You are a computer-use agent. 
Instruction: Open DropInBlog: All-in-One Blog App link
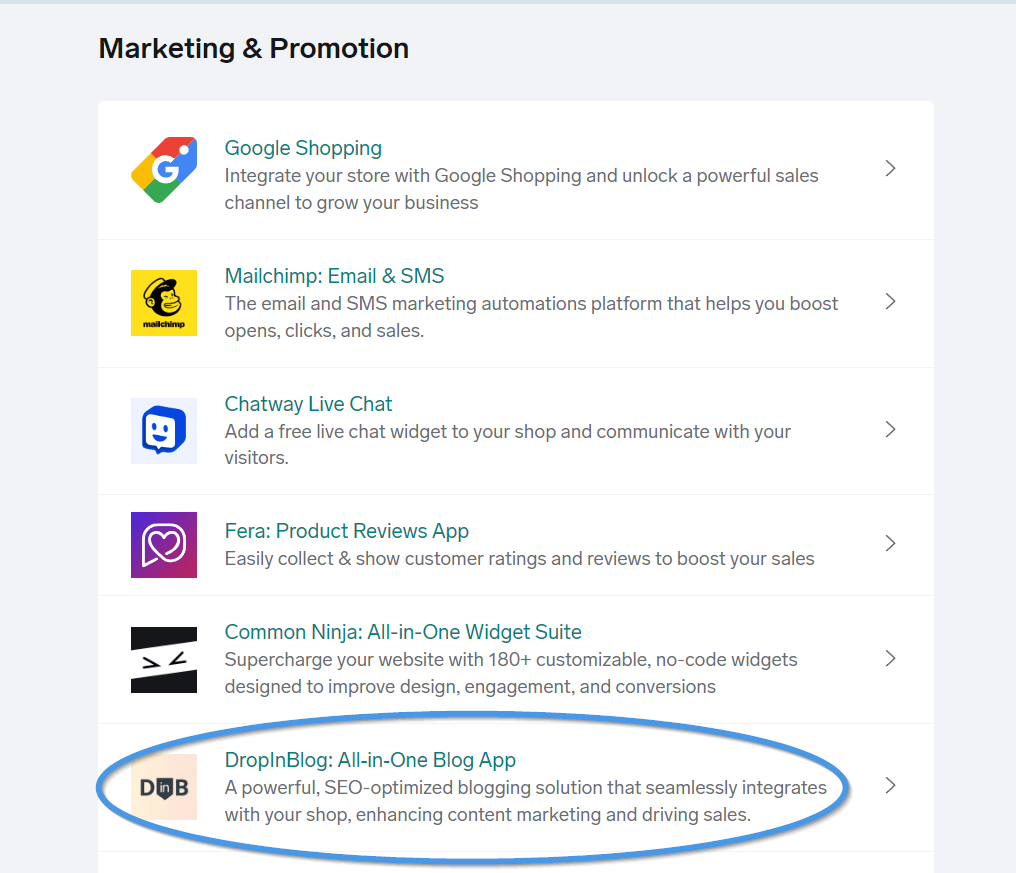click(x=370, y=760)
